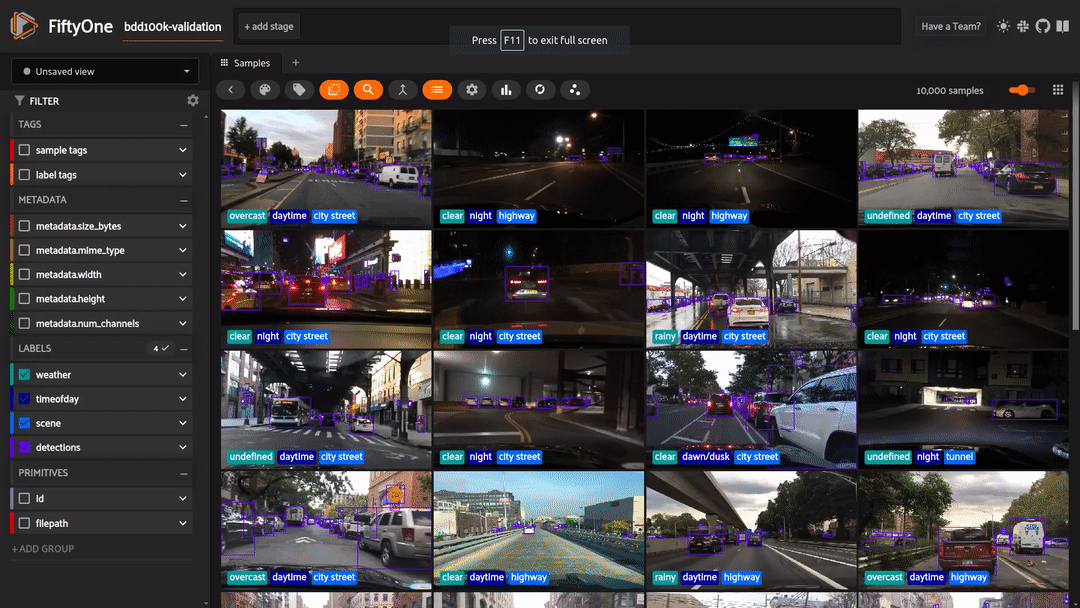Click the Have a Team? button
The image size is (1080, 608).
[x=950, y=27]
